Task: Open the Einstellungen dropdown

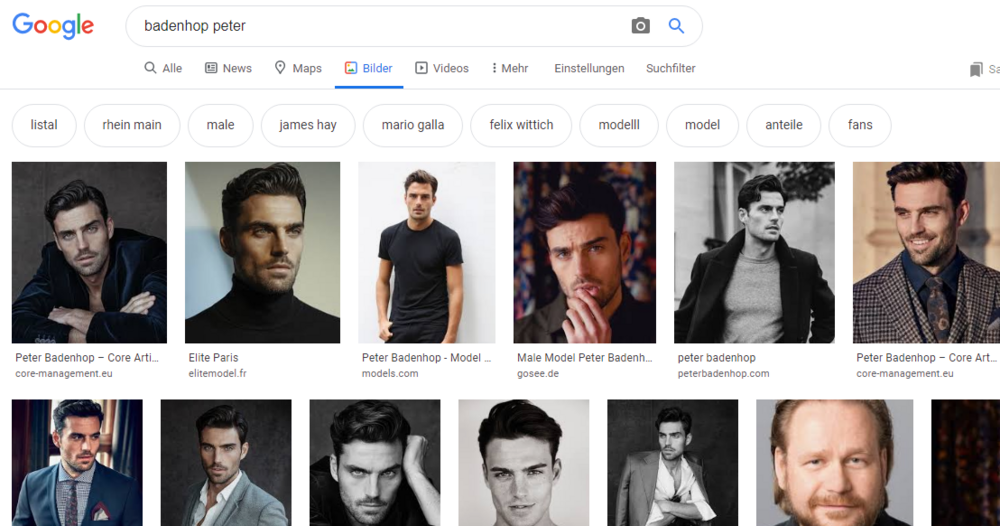Action: pyautogui.click(x=589, y=68)
